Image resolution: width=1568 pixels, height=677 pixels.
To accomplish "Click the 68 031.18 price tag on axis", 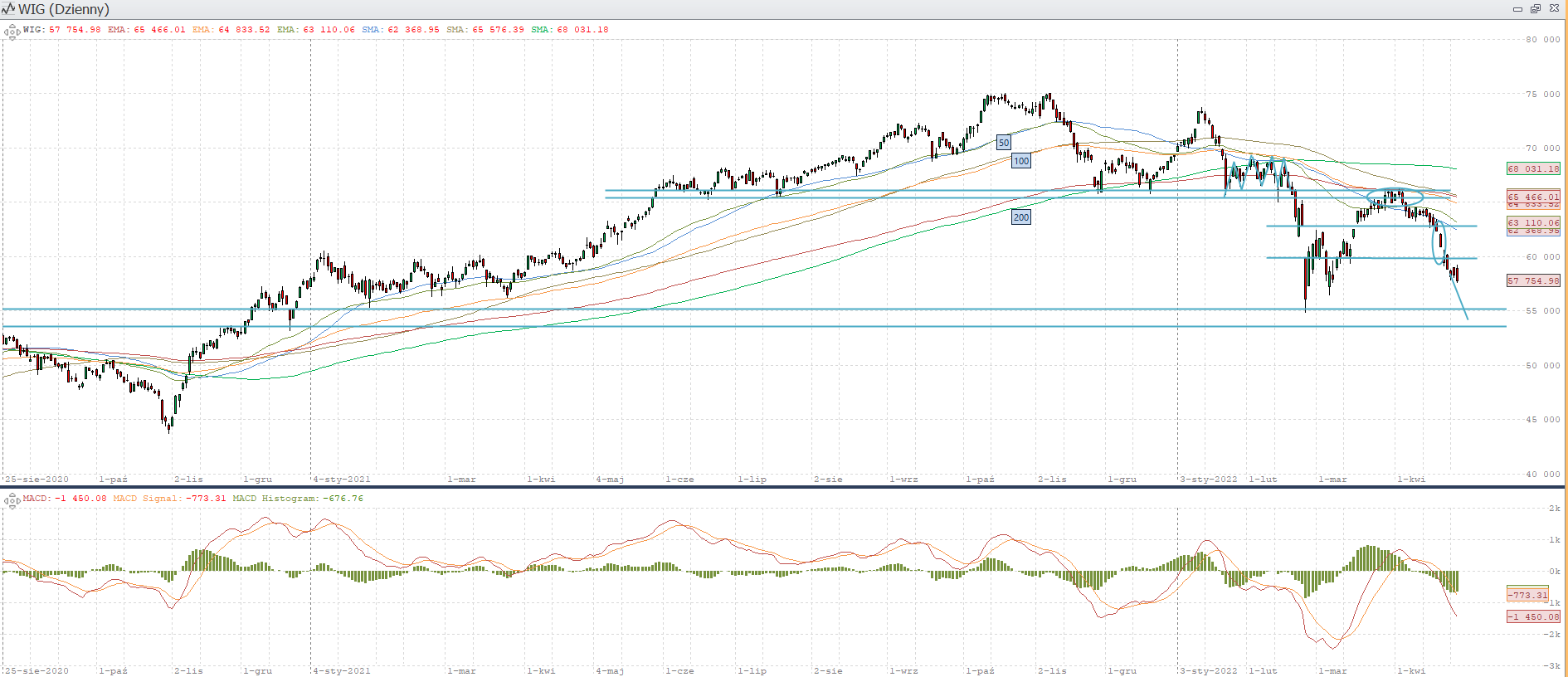I will coord(1533,168).
